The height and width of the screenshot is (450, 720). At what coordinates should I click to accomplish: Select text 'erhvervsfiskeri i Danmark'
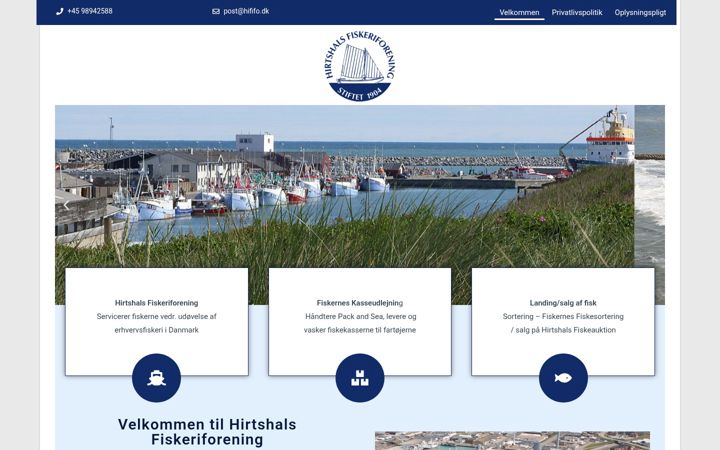(x=157, y=330)
